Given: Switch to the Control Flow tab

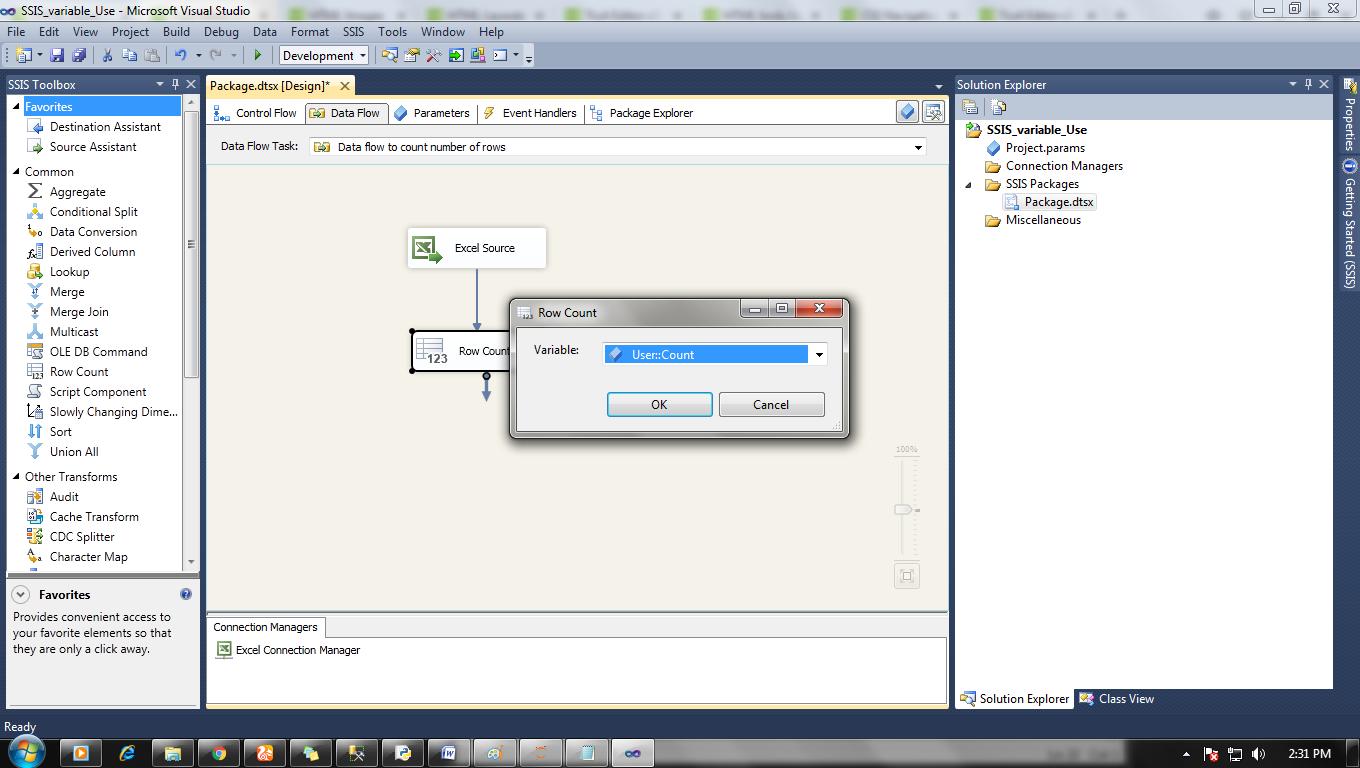Looking at the screenshot, I should click(256, 113).
